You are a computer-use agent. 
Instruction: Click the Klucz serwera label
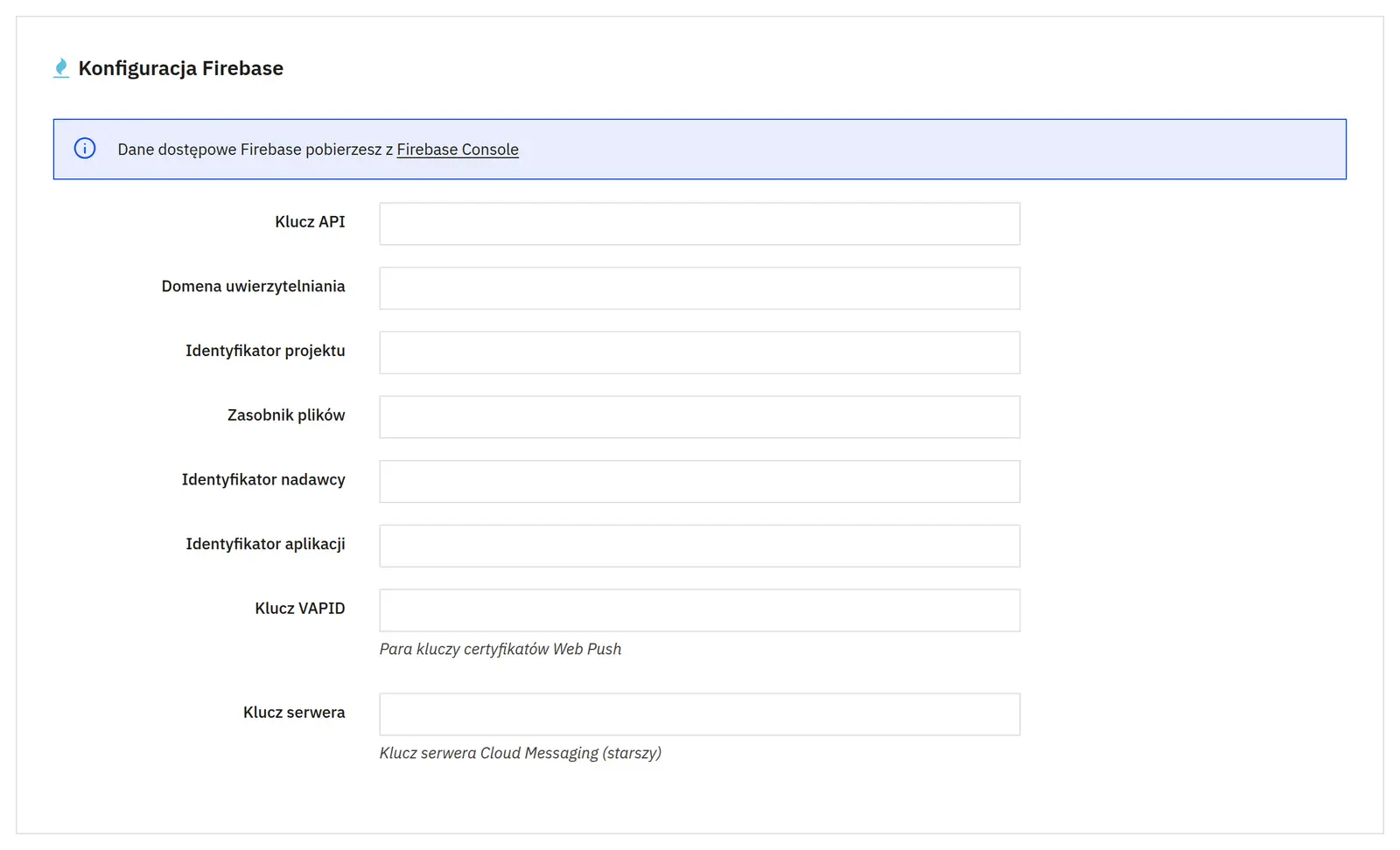tap(294, 713)
